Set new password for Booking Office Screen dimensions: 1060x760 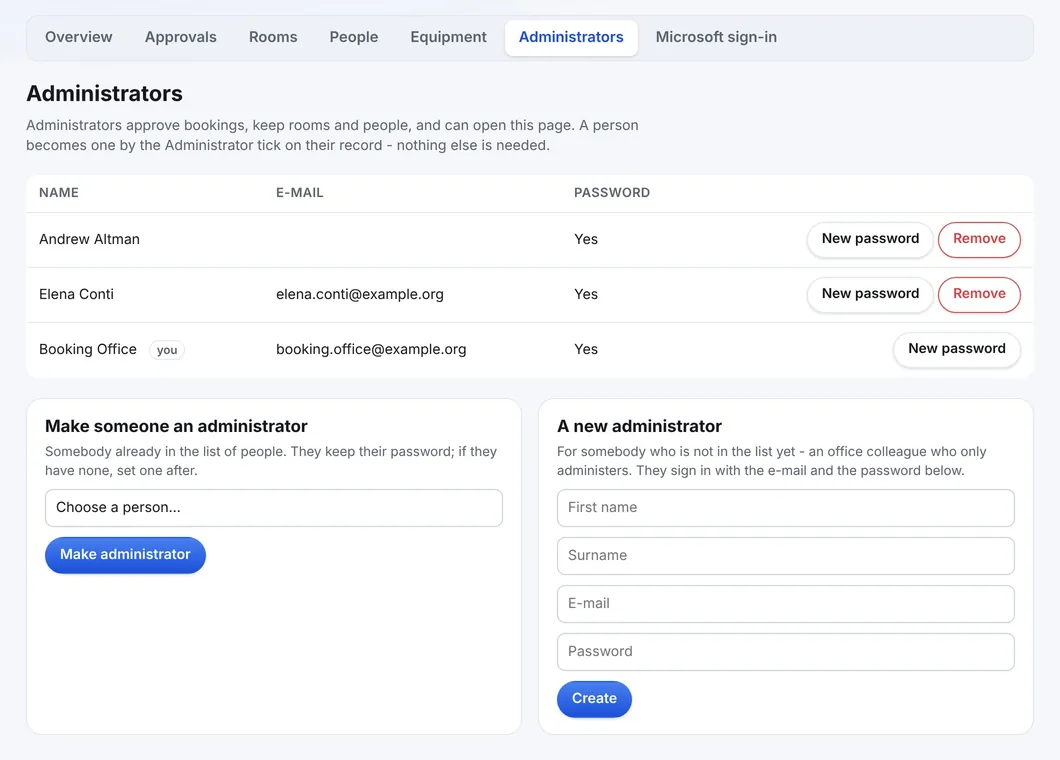point(957,349)
